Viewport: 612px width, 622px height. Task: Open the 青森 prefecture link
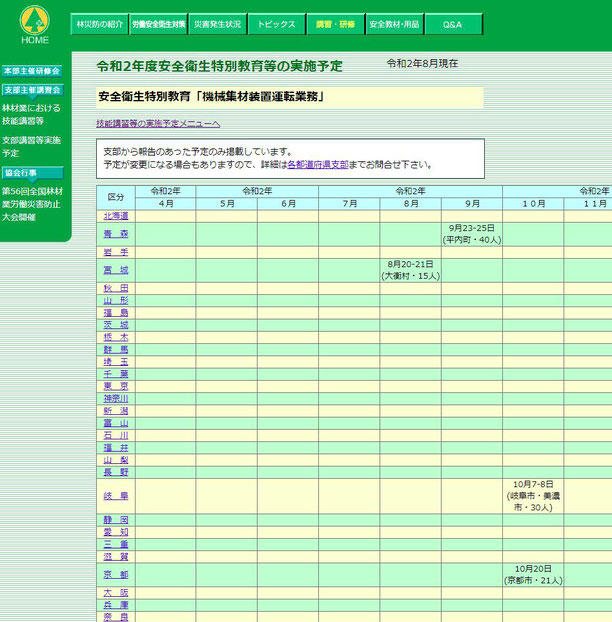[x=116, y=234]
